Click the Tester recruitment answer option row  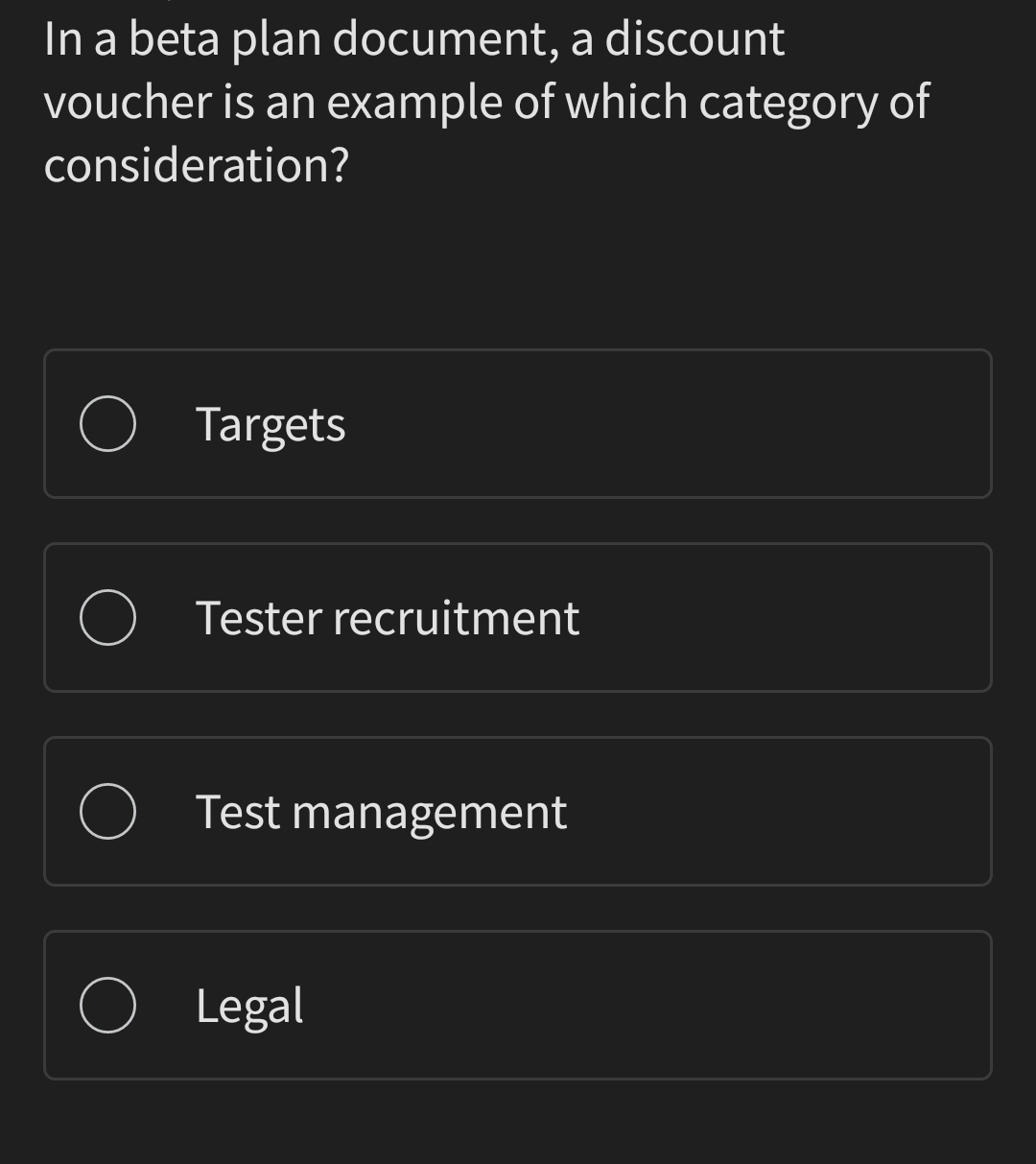click(x=518, y=617)
